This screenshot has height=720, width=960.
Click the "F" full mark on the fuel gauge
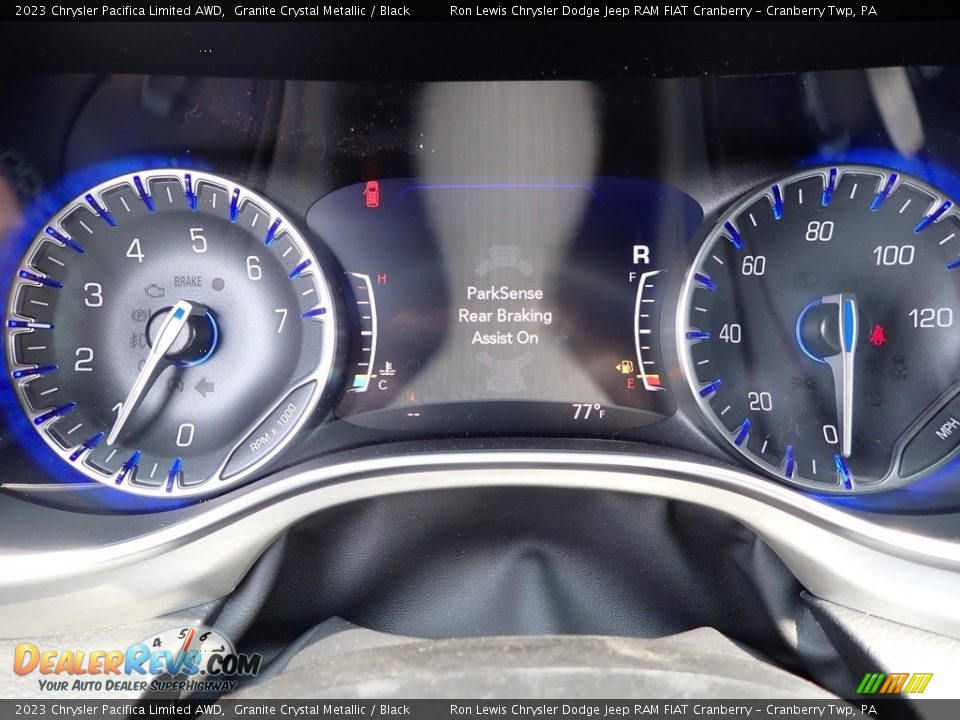633,277
